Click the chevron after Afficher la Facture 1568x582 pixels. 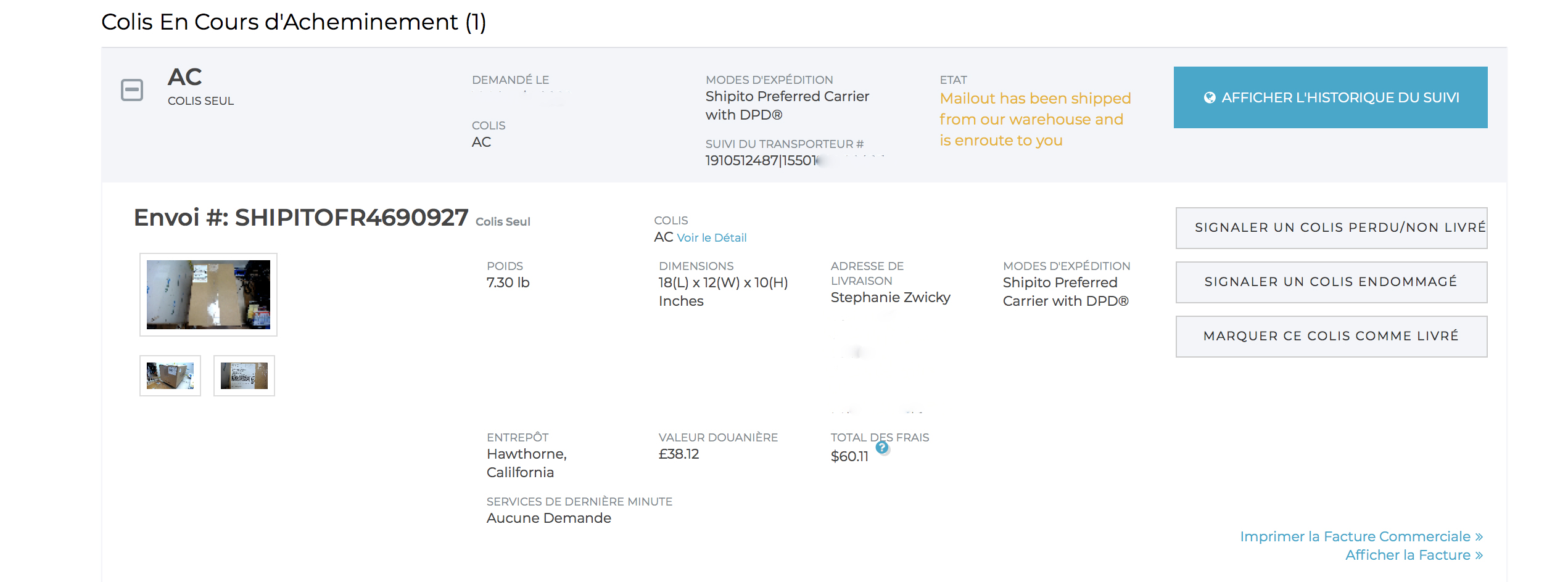pyautogui.click(x=1479, y=555)
